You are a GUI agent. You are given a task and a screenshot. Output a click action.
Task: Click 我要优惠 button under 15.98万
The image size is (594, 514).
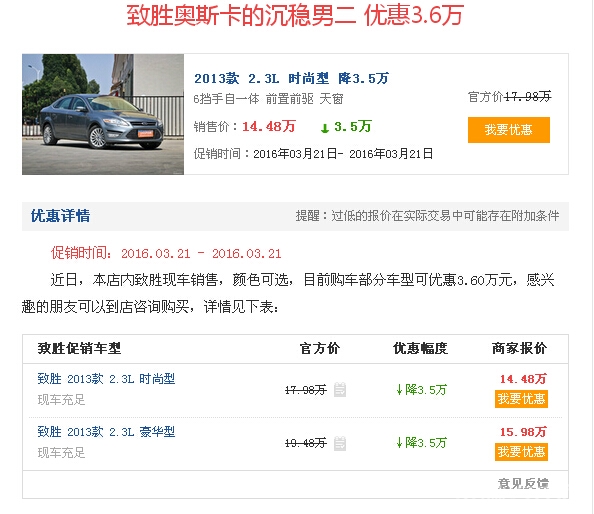(521, 452)
